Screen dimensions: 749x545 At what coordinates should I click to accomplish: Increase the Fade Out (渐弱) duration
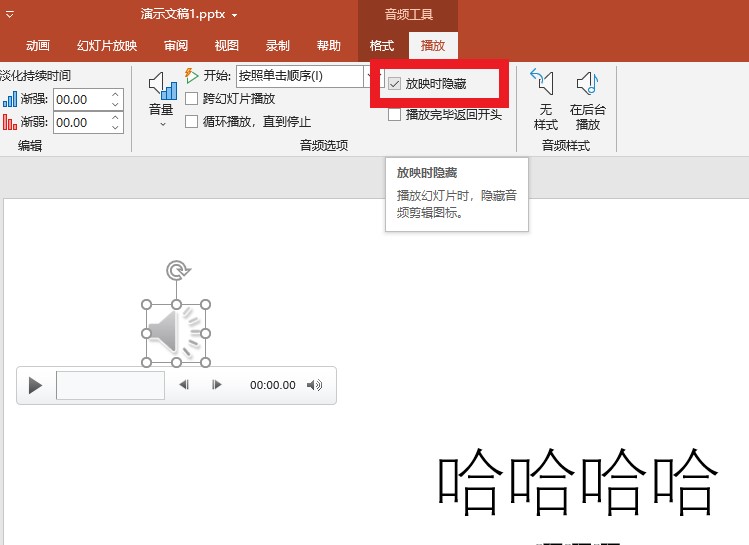(115, 118)
